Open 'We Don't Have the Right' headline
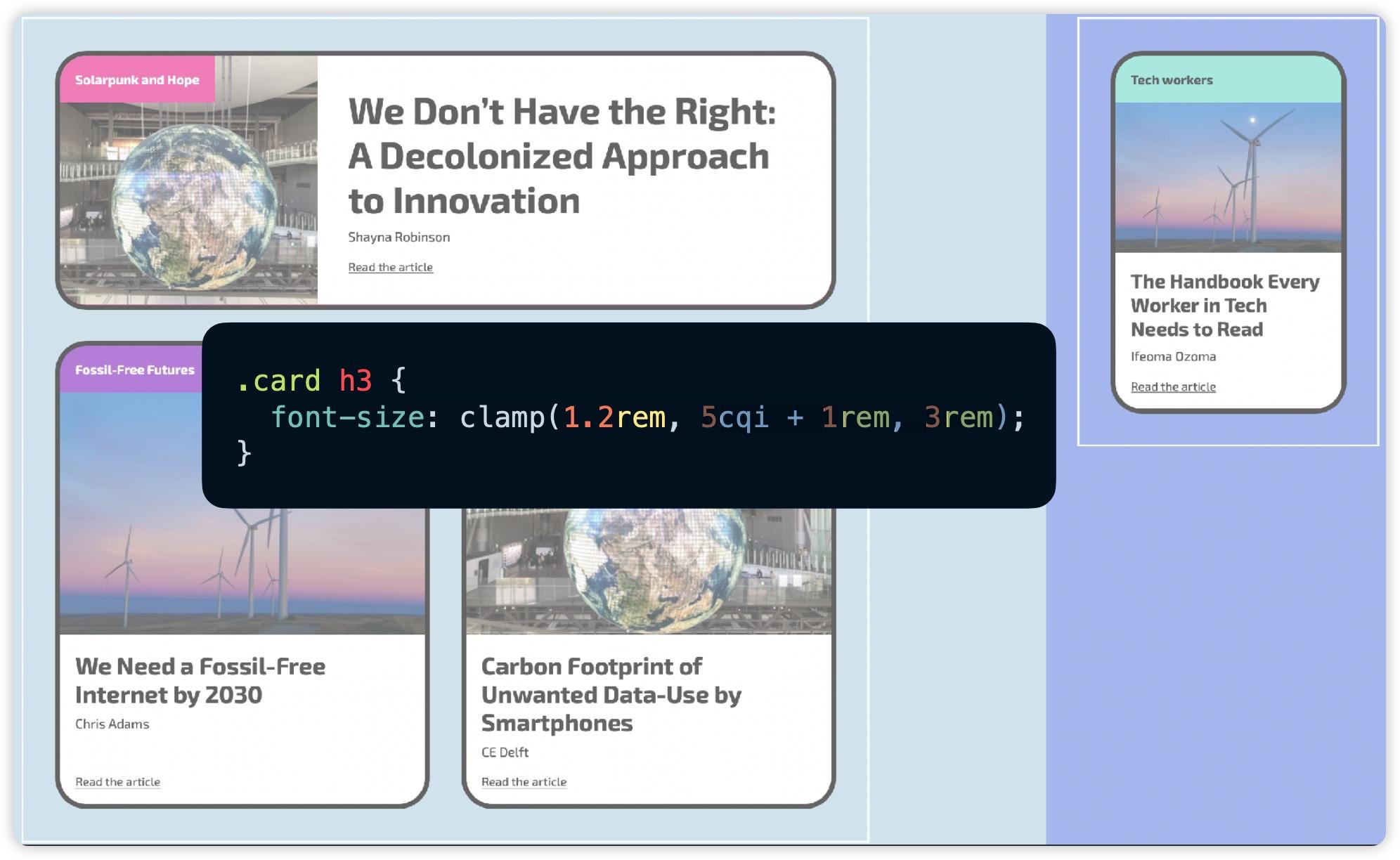 point(562,156)
